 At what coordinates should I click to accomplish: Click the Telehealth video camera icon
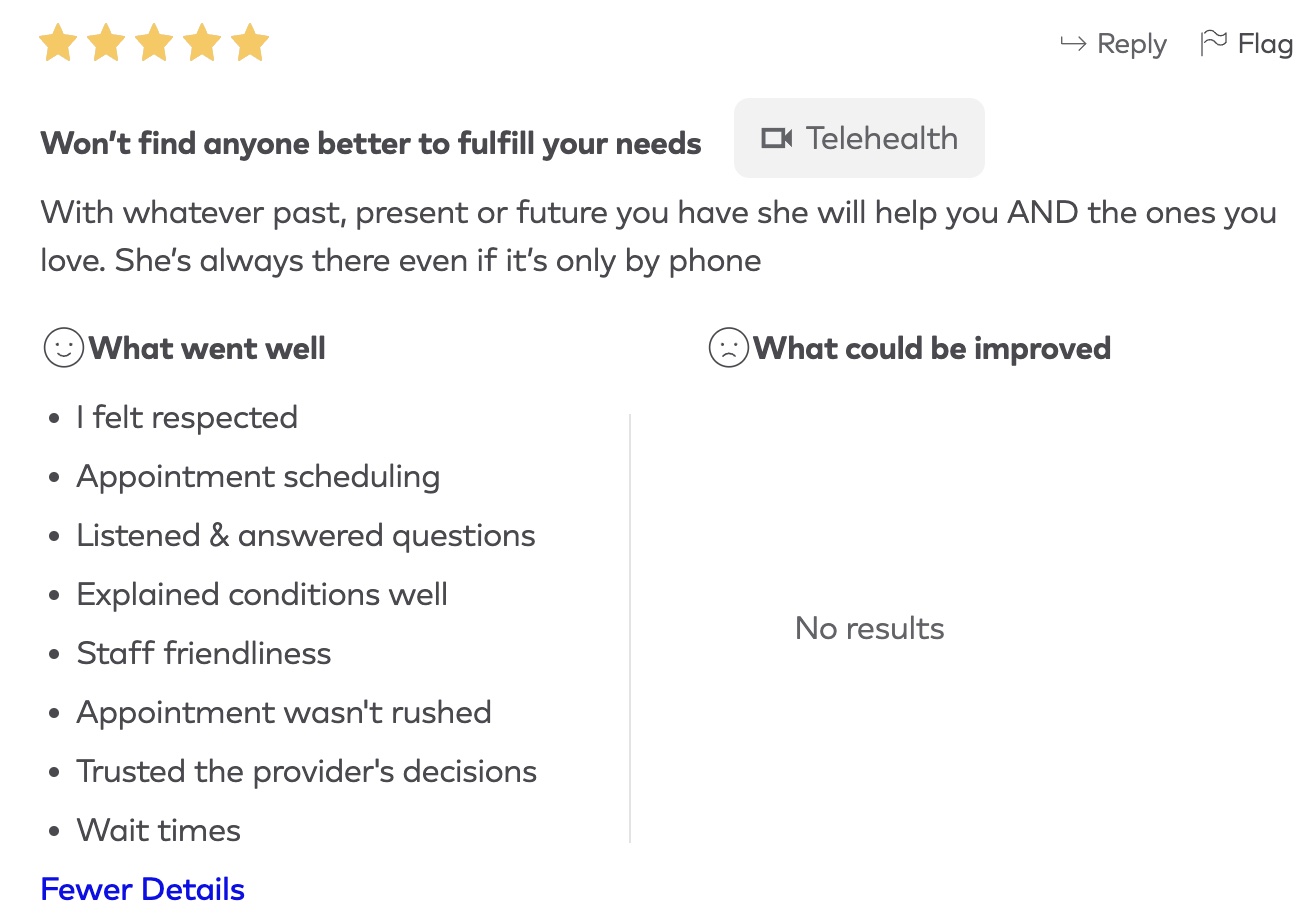pyautogui.click(x=776, y=138)
